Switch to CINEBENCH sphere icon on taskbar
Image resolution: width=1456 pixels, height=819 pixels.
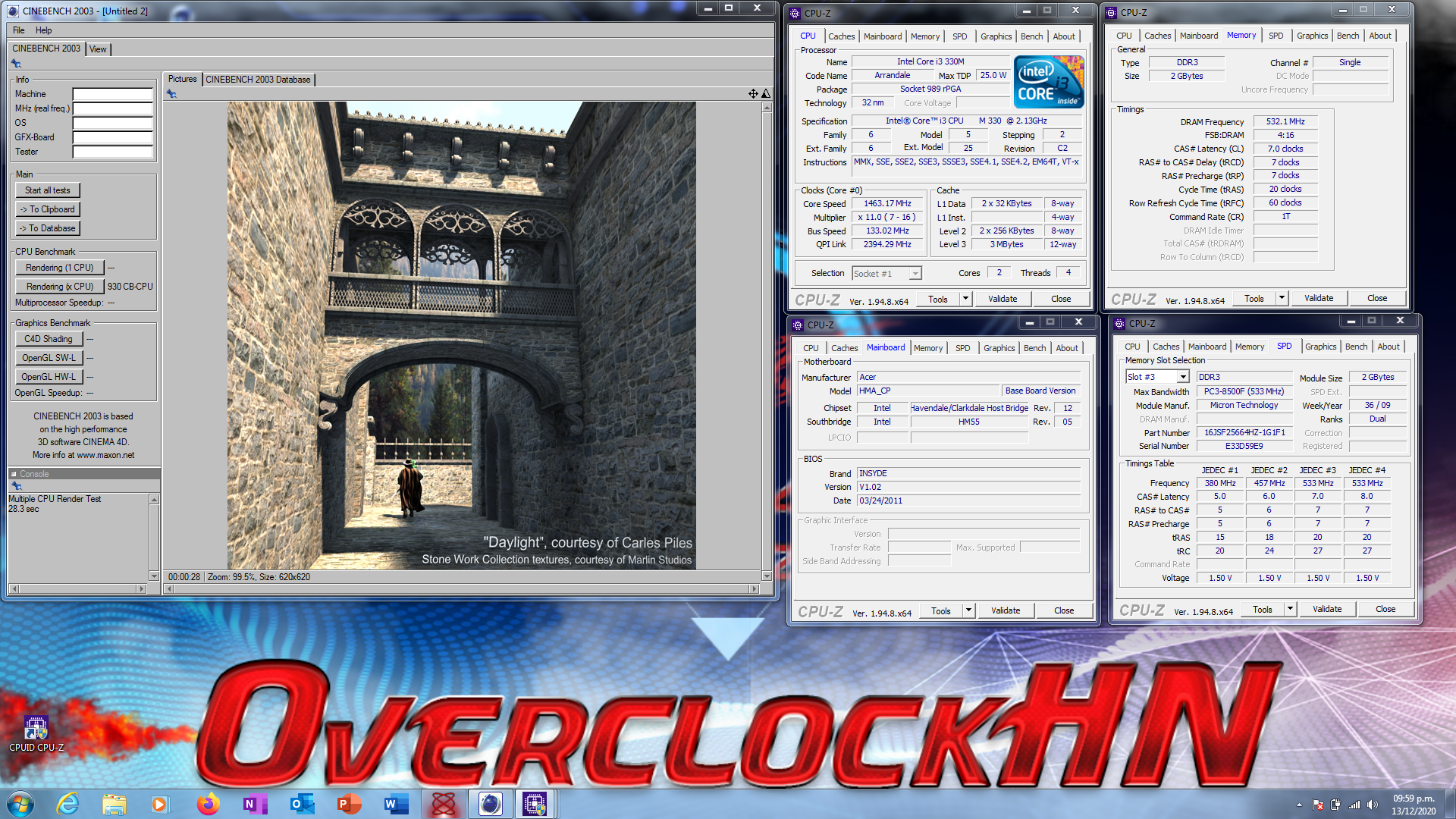(490, 803)
